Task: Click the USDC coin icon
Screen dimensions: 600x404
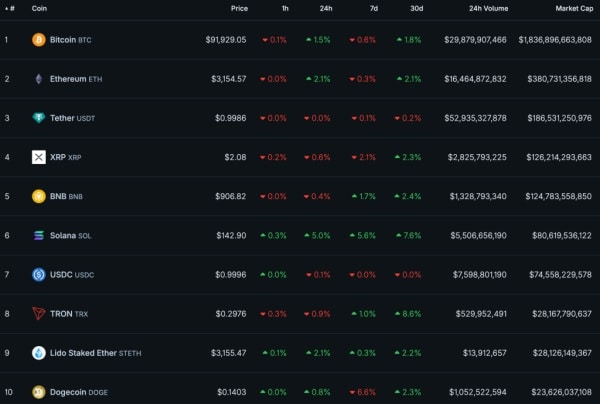Action: (39, 274)
